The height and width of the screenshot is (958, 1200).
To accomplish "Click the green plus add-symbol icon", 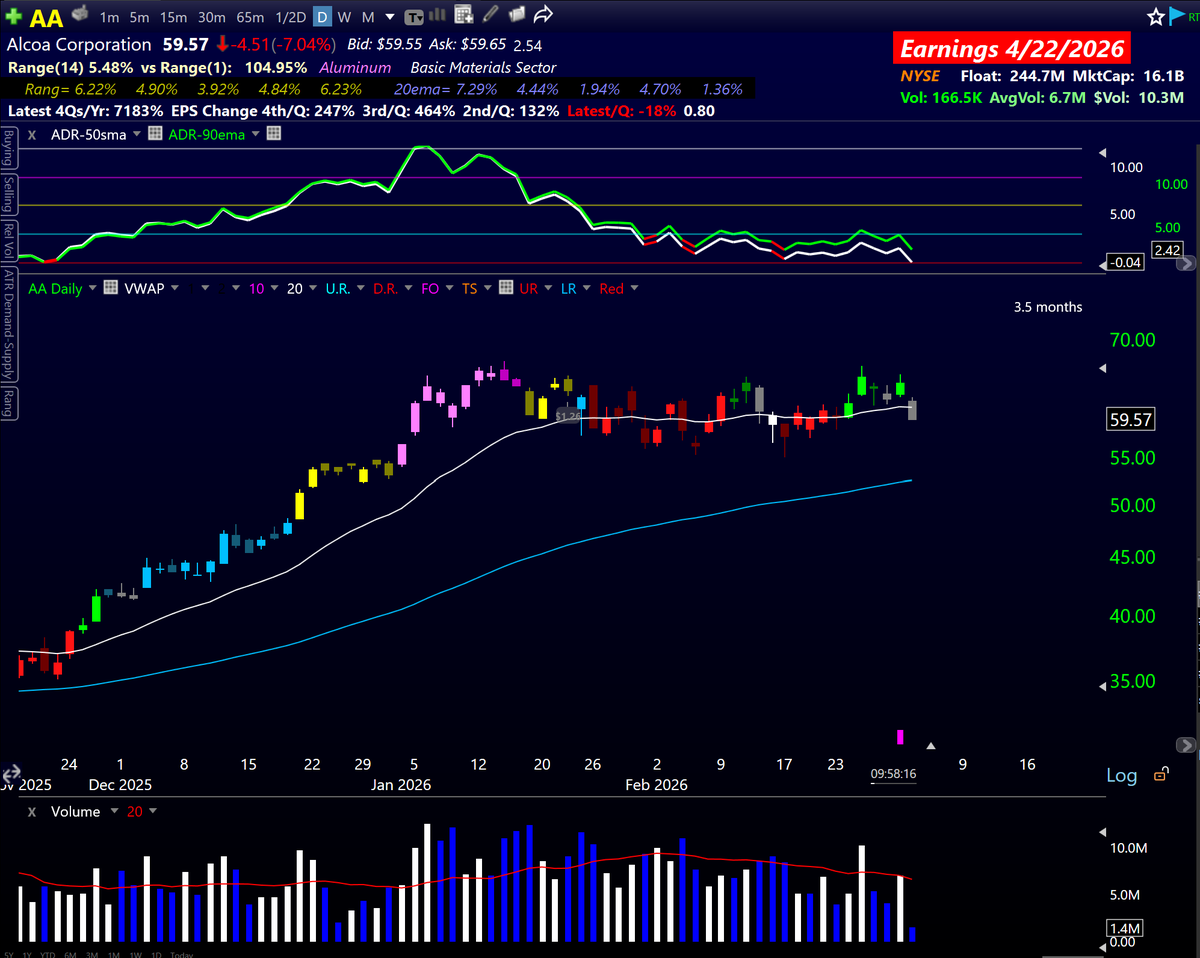I will (14, 17).
